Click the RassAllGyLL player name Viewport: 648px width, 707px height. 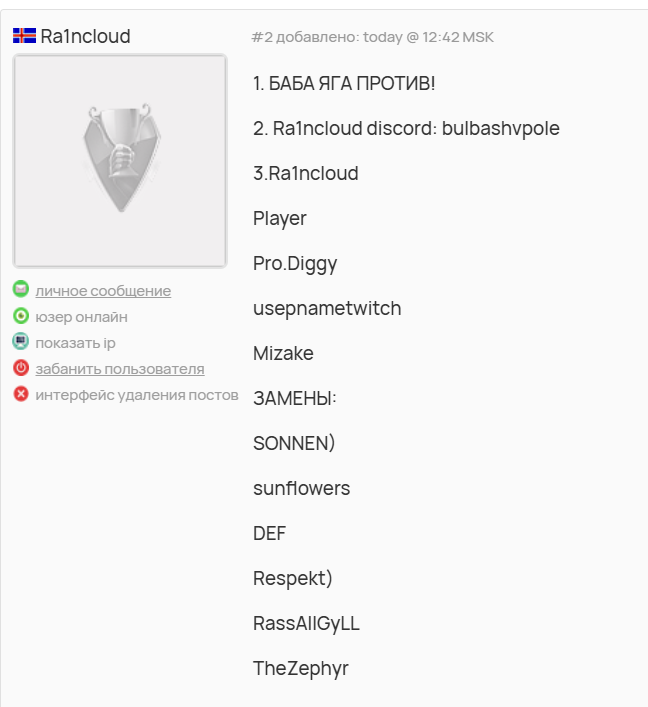(x=306, y=624)
